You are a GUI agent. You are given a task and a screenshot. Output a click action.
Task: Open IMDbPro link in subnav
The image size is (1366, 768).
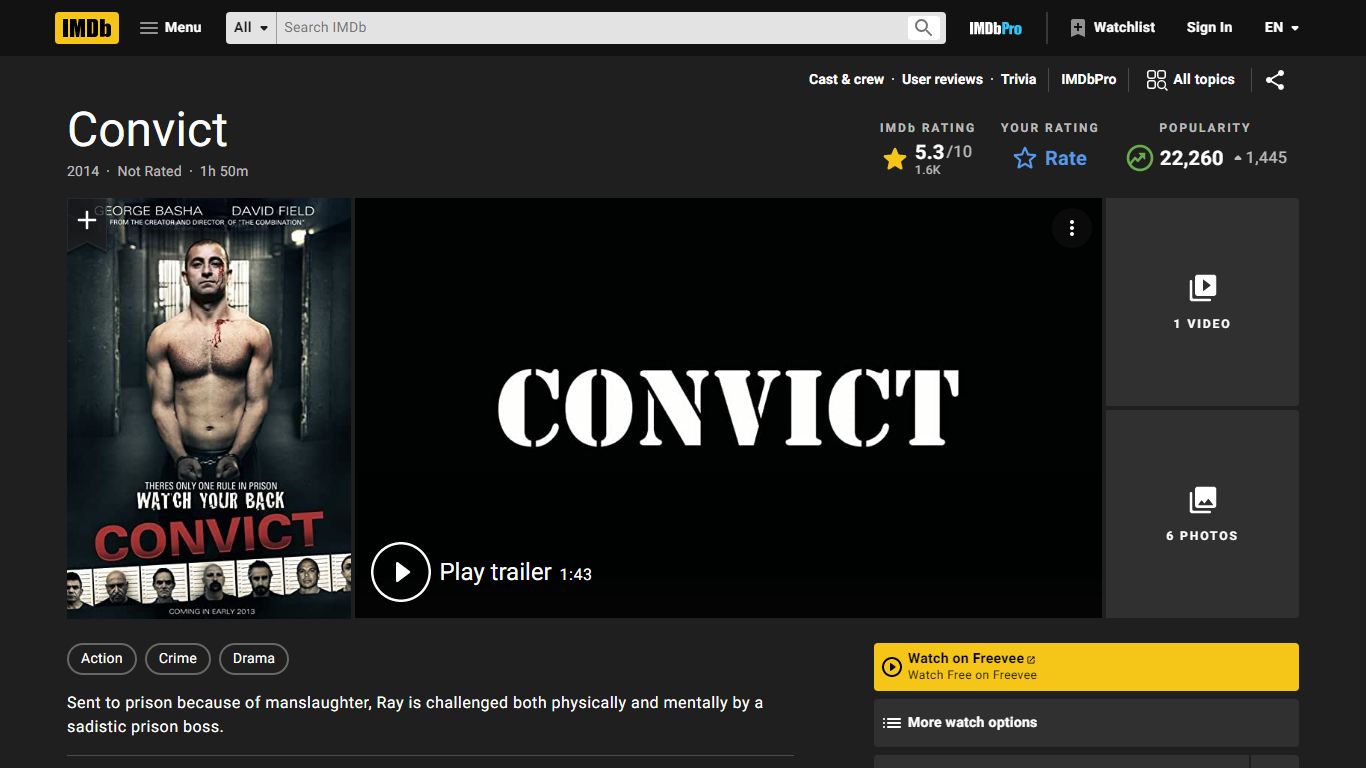click(x=1088, y=80)
